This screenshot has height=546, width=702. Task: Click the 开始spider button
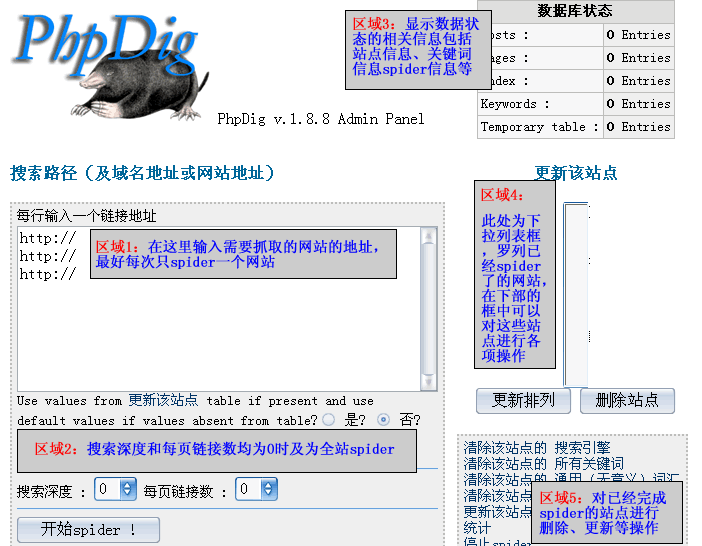tap(88, 530)
